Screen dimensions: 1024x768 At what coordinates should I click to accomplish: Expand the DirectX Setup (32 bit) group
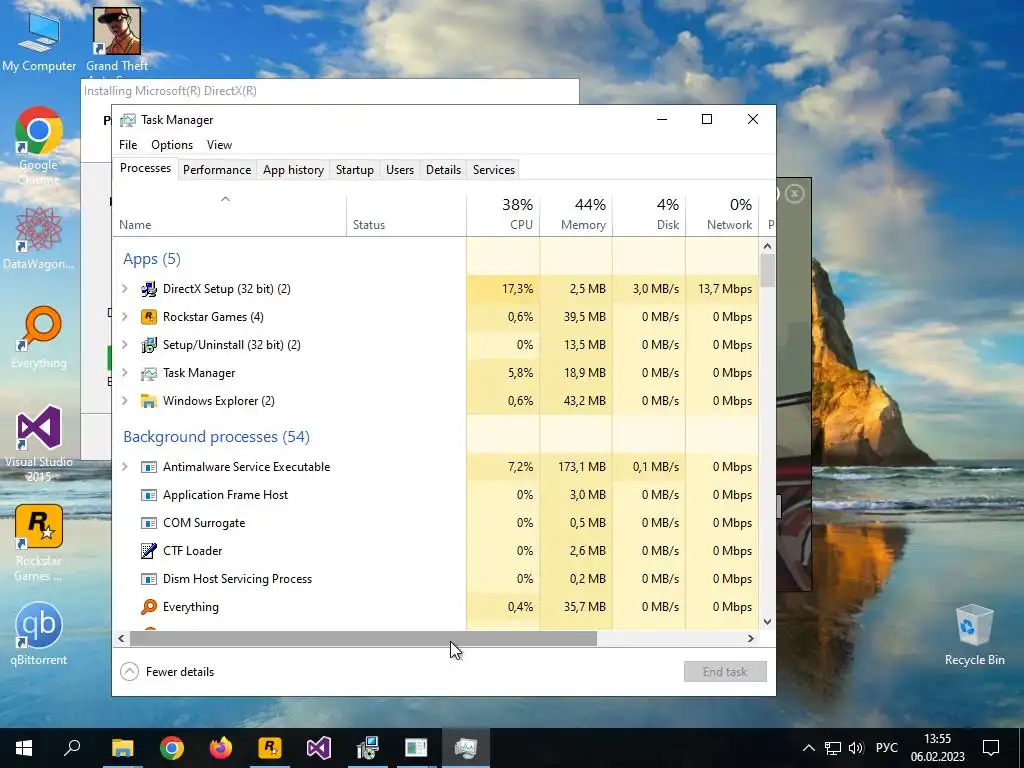(125, 289)
